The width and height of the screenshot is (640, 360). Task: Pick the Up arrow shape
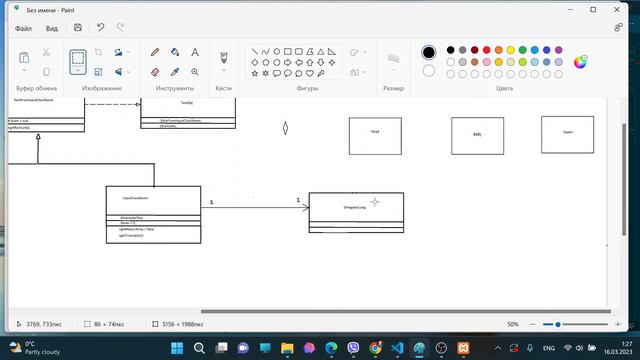pyautogui.click(x=310, y=62)
